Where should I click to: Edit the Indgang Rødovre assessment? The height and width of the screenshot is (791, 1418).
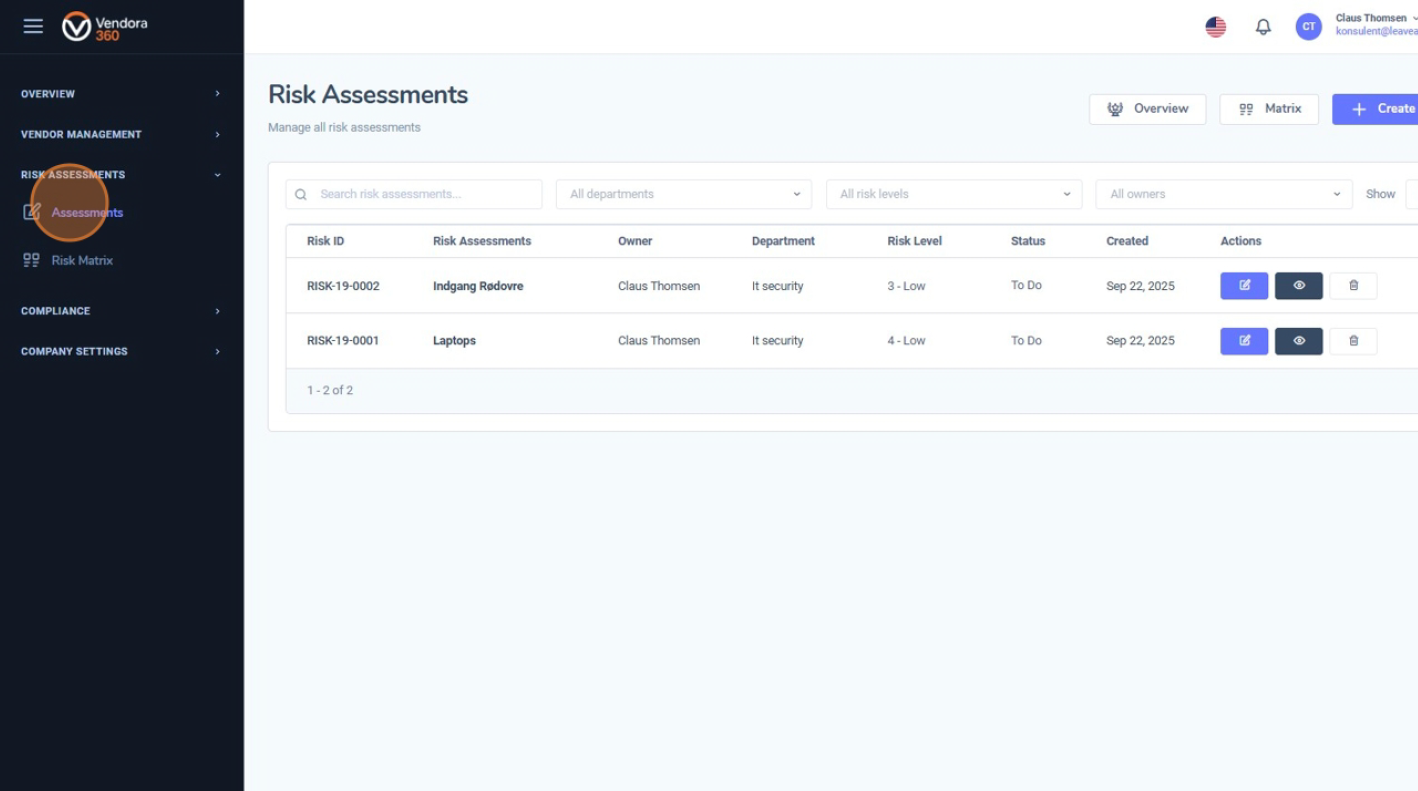tap(1243, 285)
